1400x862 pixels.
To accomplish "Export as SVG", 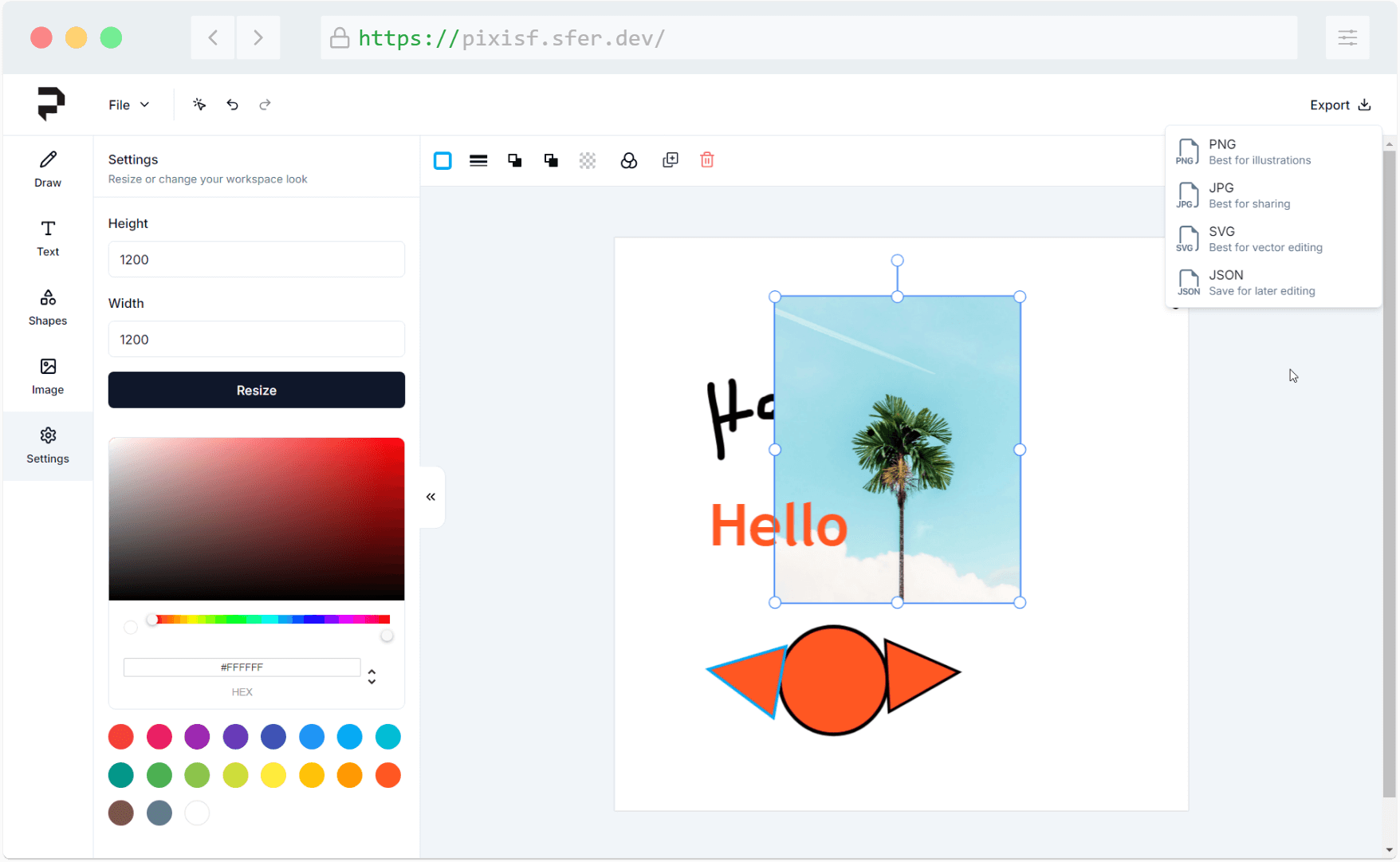I will coord(1273,239).
